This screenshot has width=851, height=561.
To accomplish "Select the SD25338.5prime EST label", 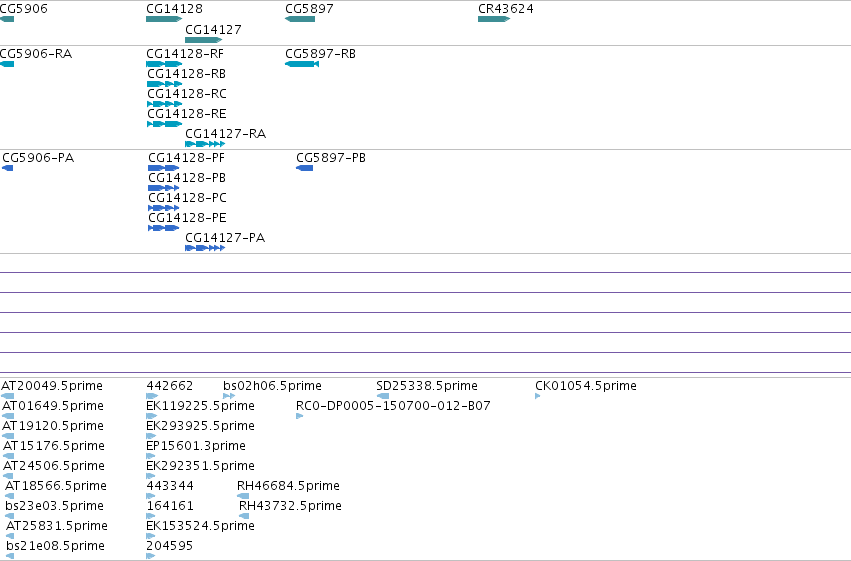I will pyautogui.click(x=427, y=386).
